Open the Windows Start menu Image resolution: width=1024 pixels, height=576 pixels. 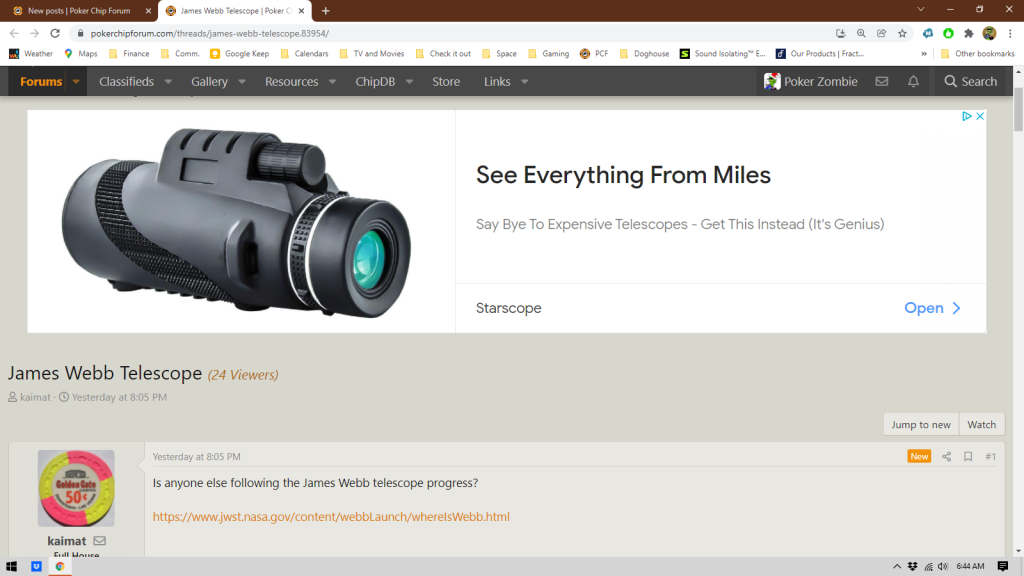click(x=11, y=566)
